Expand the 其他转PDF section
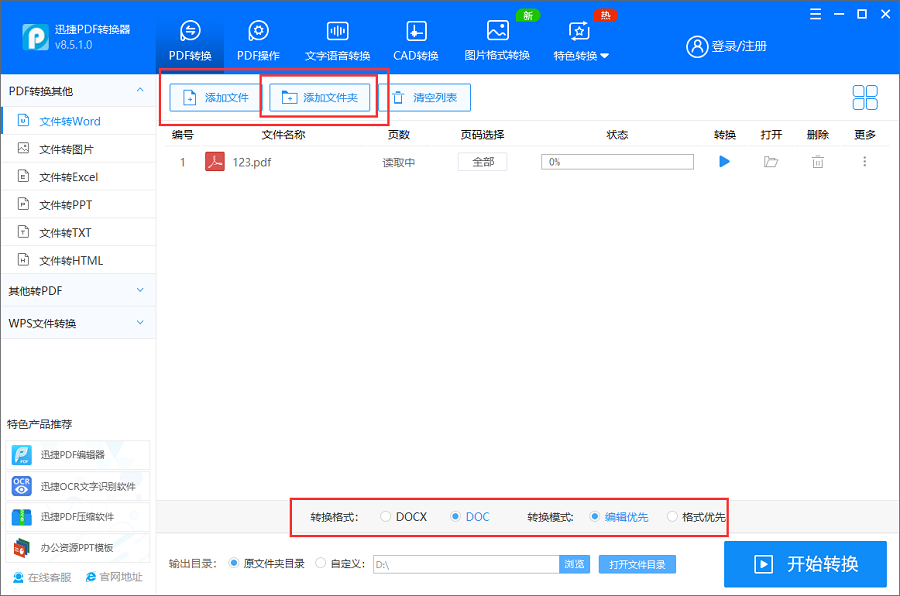This screenshot has width=900, height=596. 79,291
